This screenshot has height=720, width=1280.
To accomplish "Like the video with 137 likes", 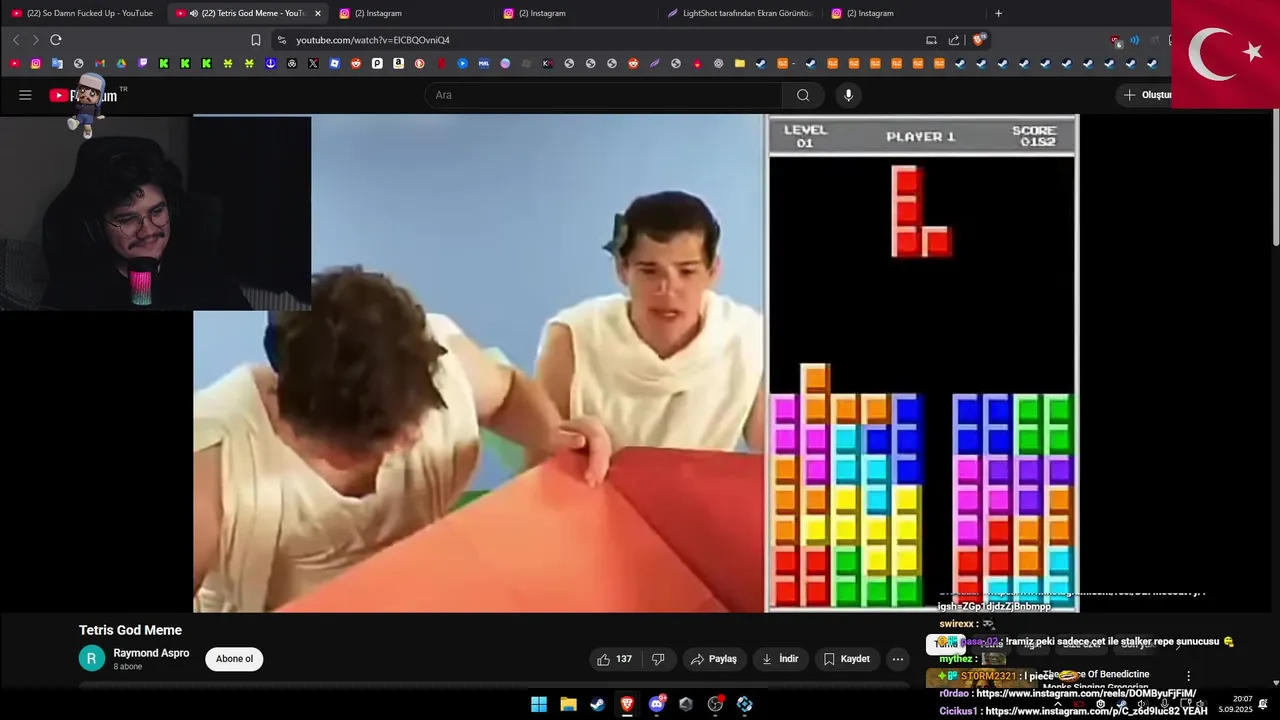I will (615, 659).
